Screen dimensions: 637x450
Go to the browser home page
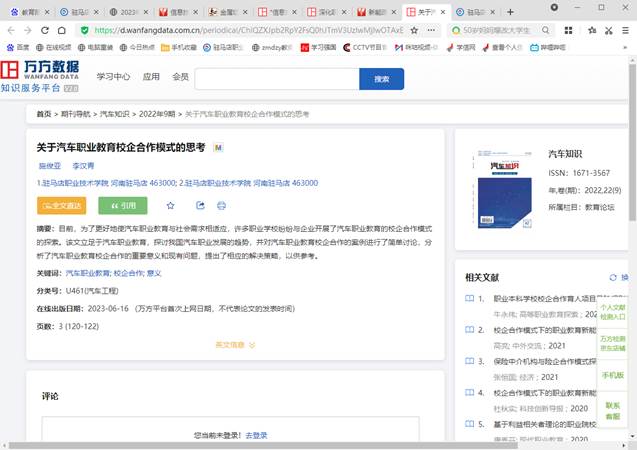[61, 30]
